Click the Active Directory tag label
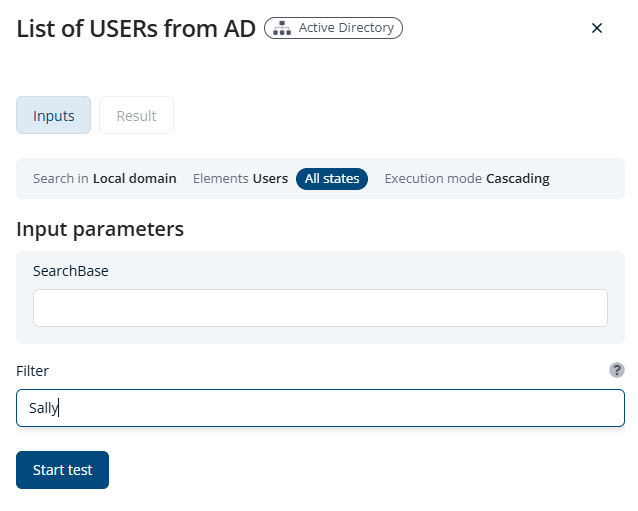This screenshot has height=511, width=638. pyautogui.click(x=333, y=28)
